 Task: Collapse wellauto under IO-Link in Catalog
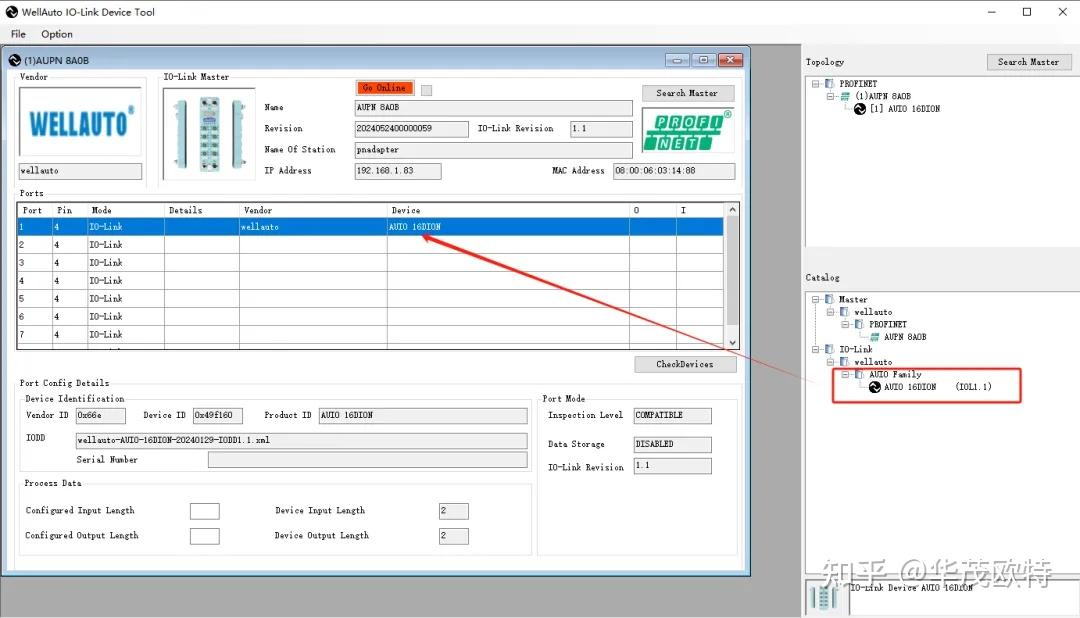tap(831, 362)
